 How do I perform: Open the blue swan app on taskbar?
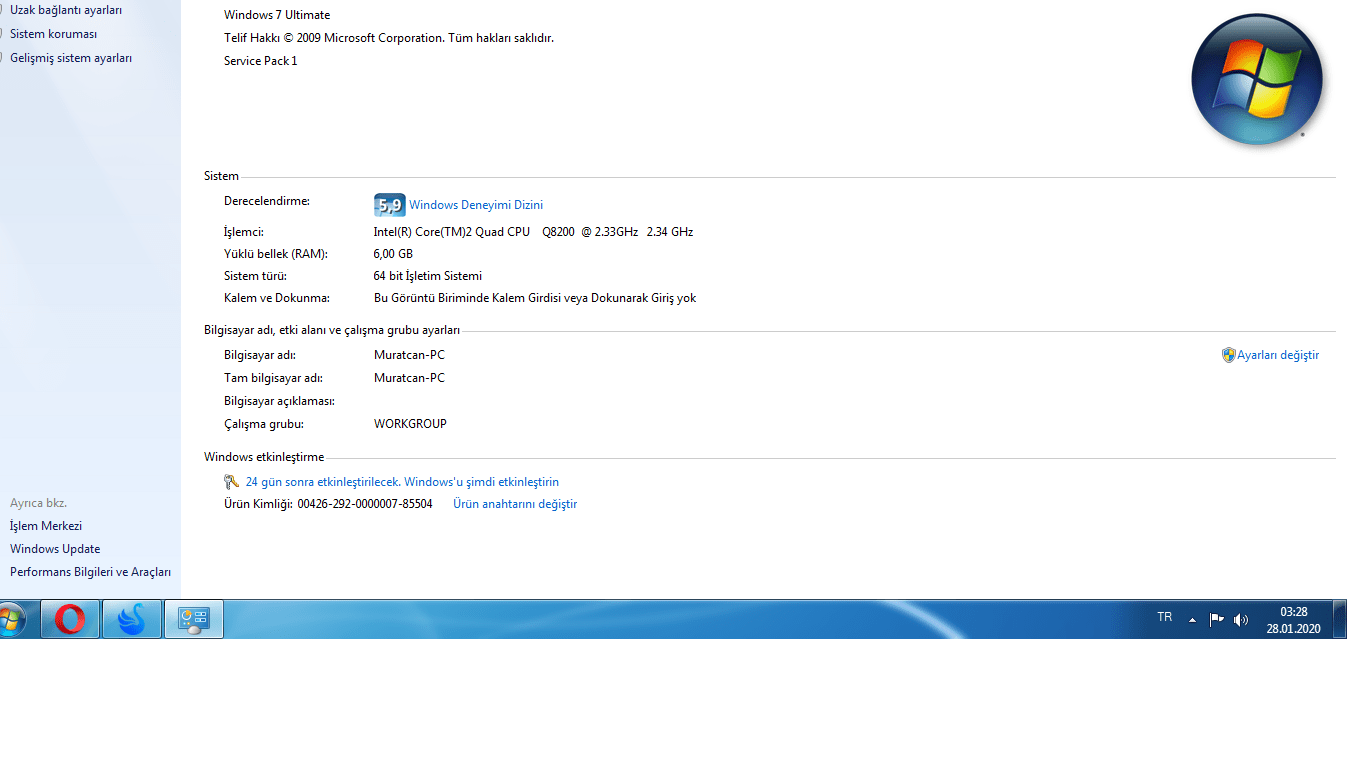[x=132, y=620]
